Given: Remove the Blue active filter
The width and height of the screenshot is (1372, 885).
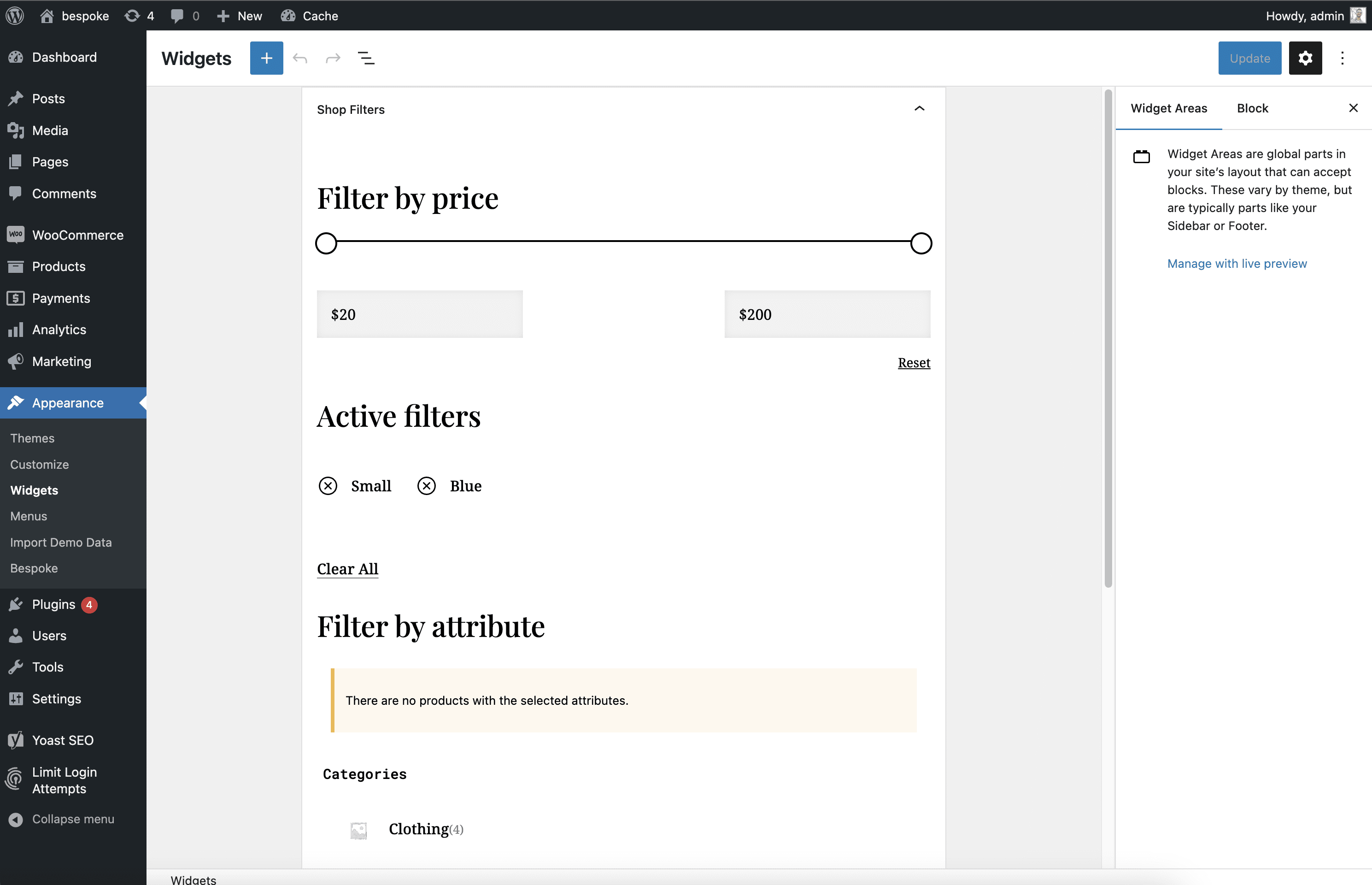Looking at the screenshot, I should 426,485.
